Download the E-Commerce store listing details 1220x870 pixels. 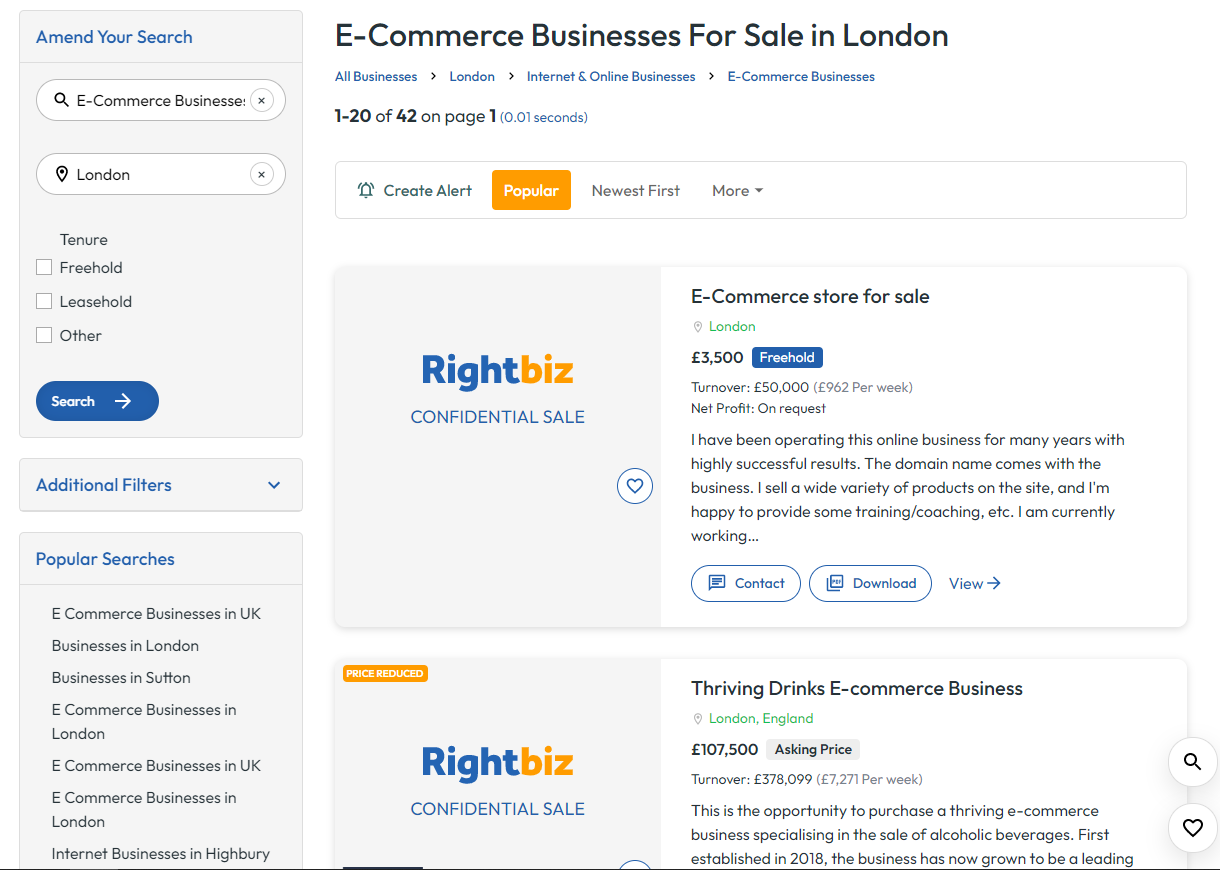pos(870,583)
